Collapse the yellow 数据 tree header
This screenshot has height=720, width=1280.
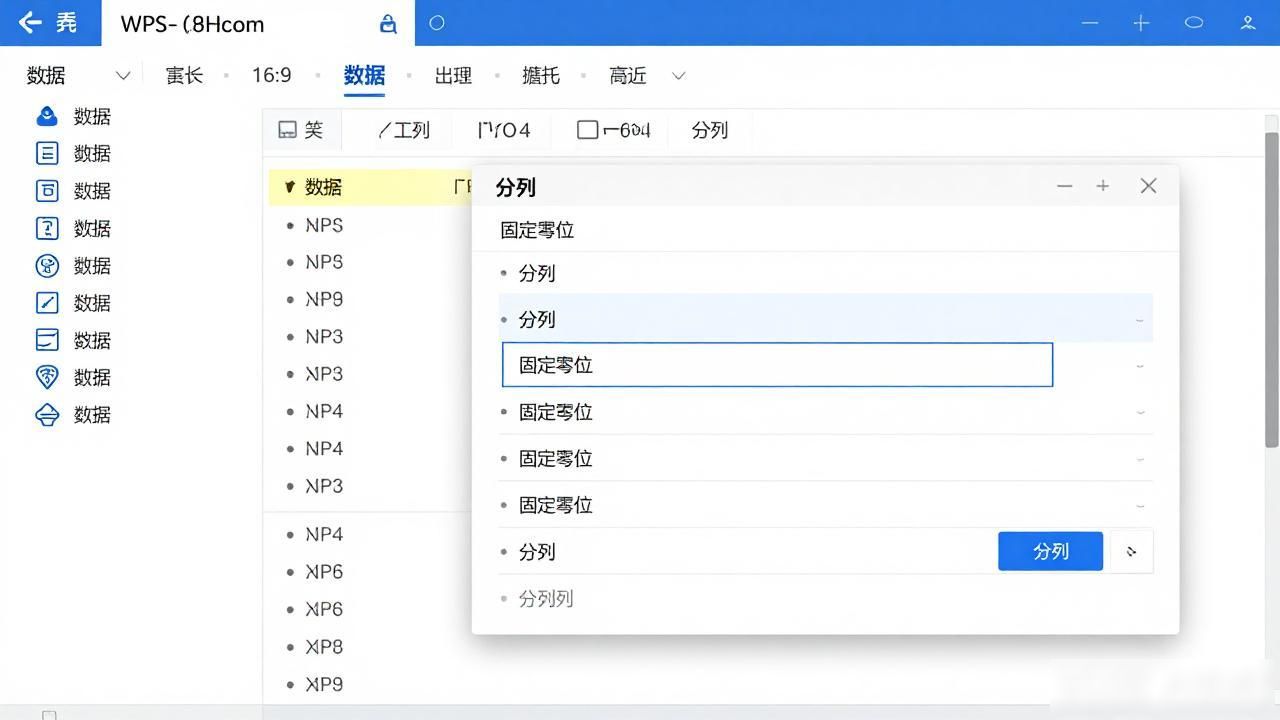tap(289, 187)
